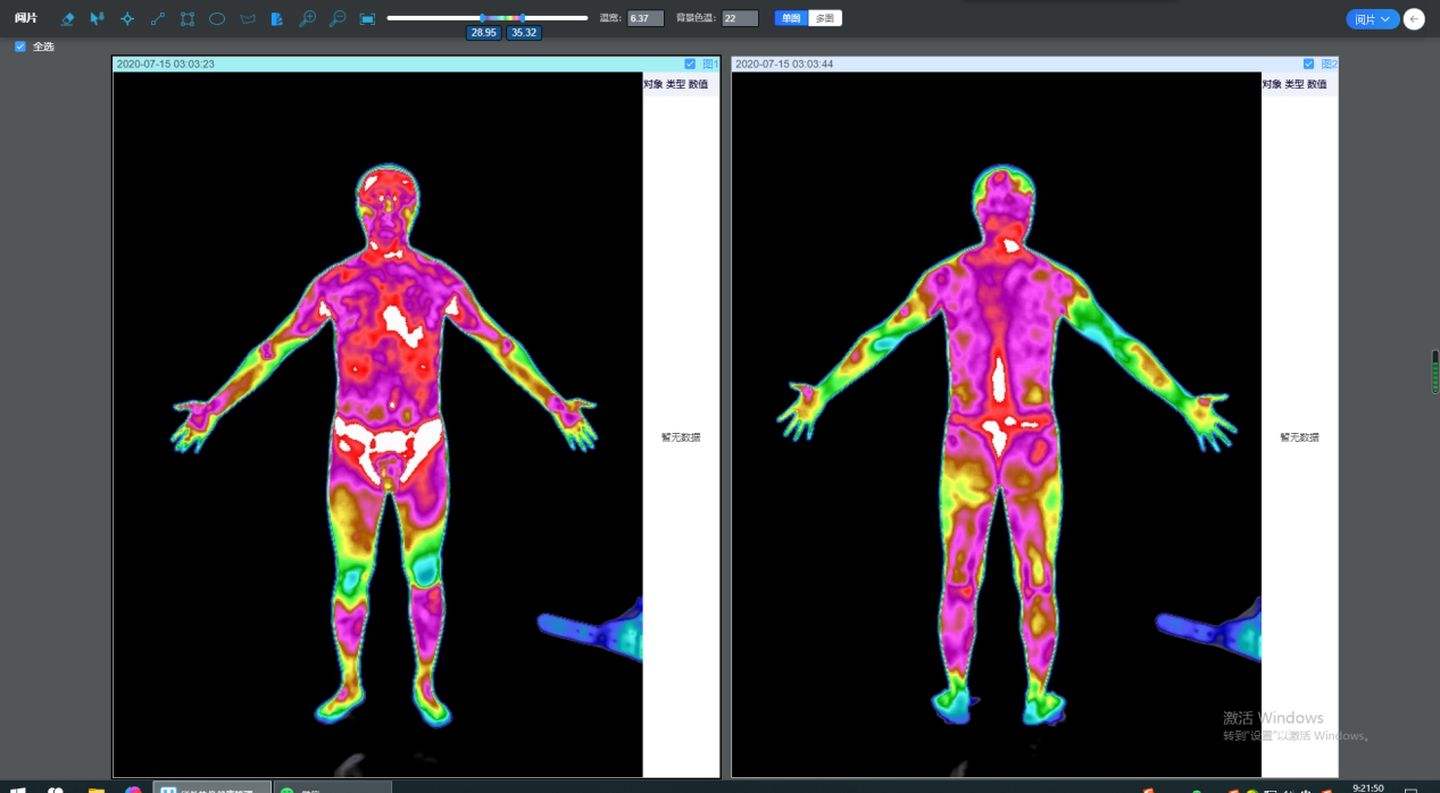
Task: Select the eraser tool in toolbar
Action: pos(67,19)
